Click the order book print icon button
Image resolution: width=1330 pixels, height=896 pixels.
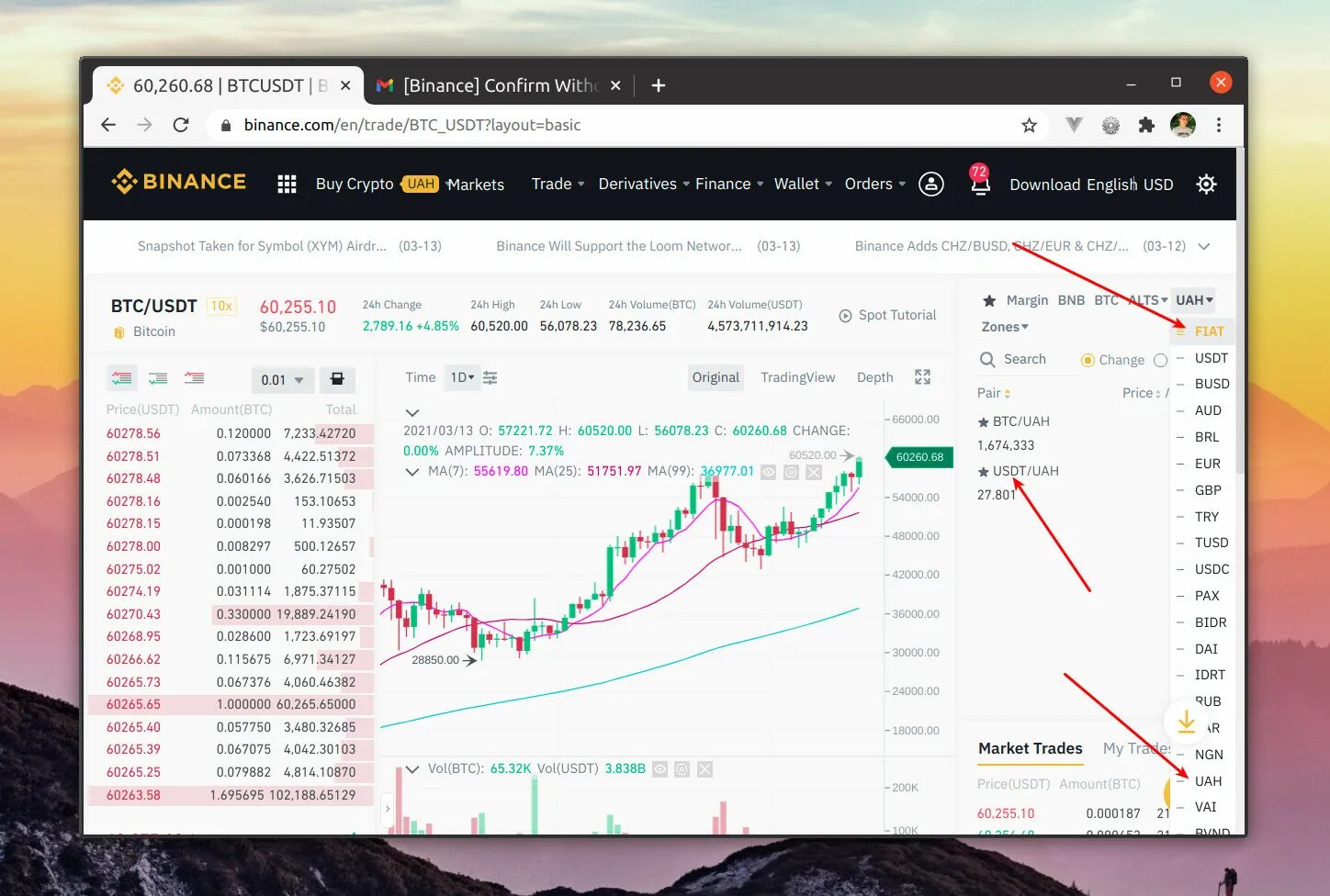pos(337,379)
